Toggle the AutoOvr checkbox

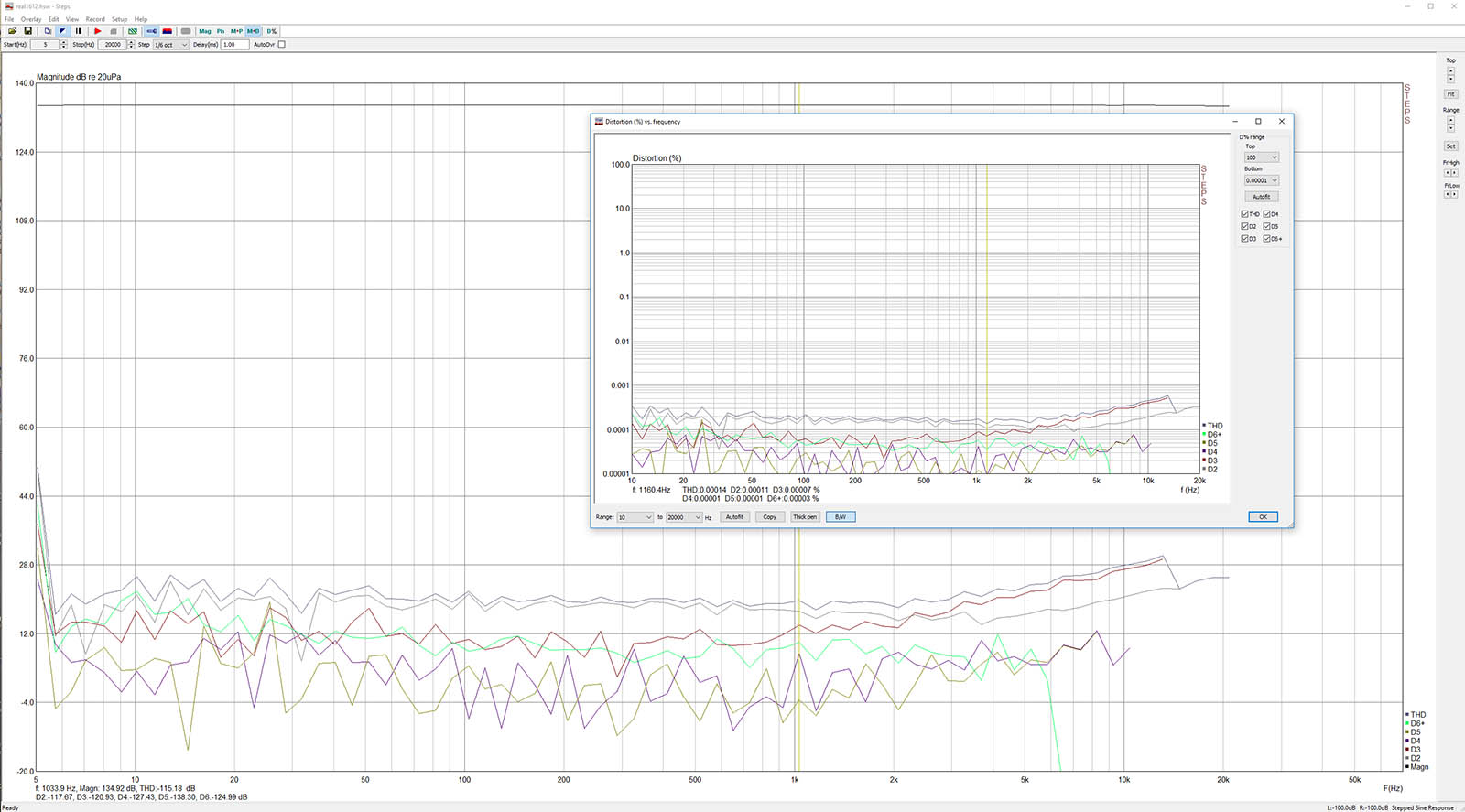pos(281,44)
